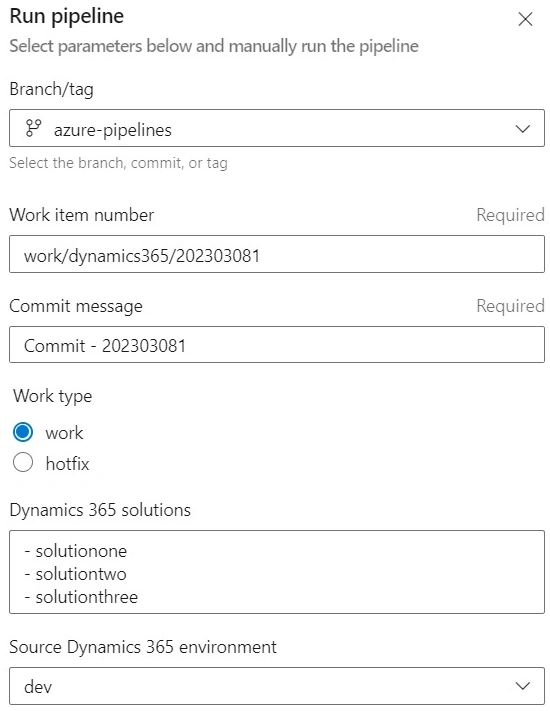Image resolution: width=550 pixels, height=711 pixels.
Task: Select the work radio button
Action: click(23, 432)
